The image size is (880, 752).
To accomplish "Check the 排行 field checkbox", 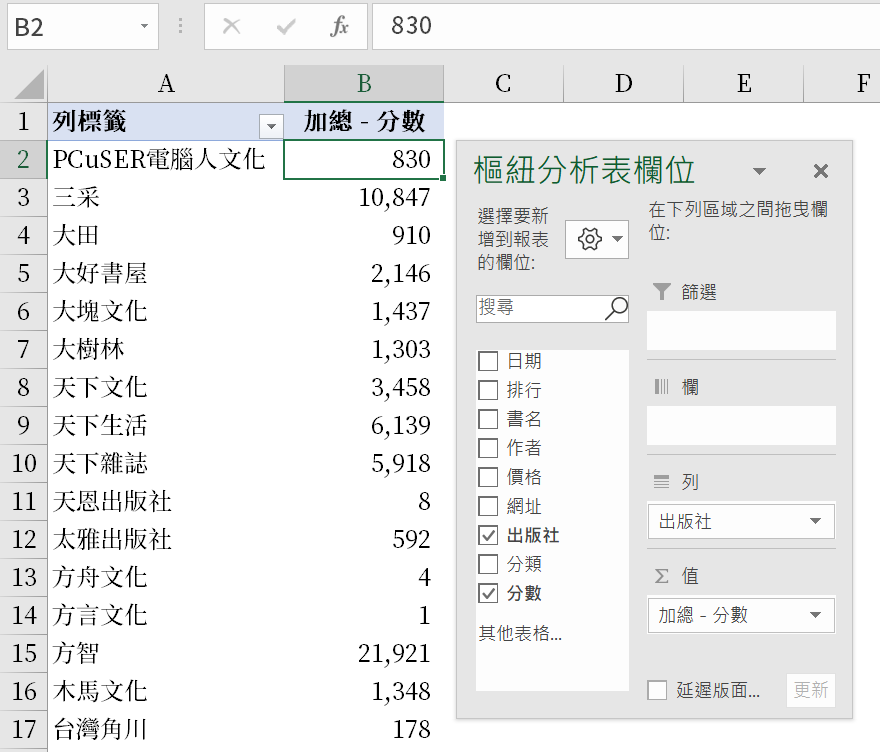I will [488, 390].
